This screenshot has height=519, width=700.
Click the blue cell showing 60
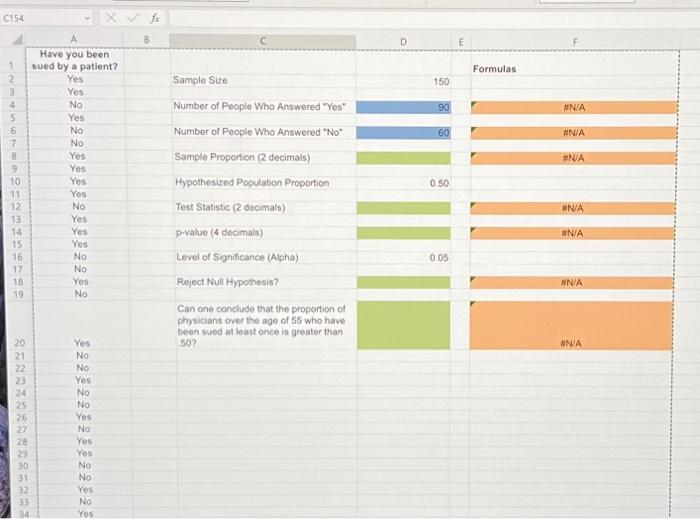pyautogui.click(x=403, y=133)
